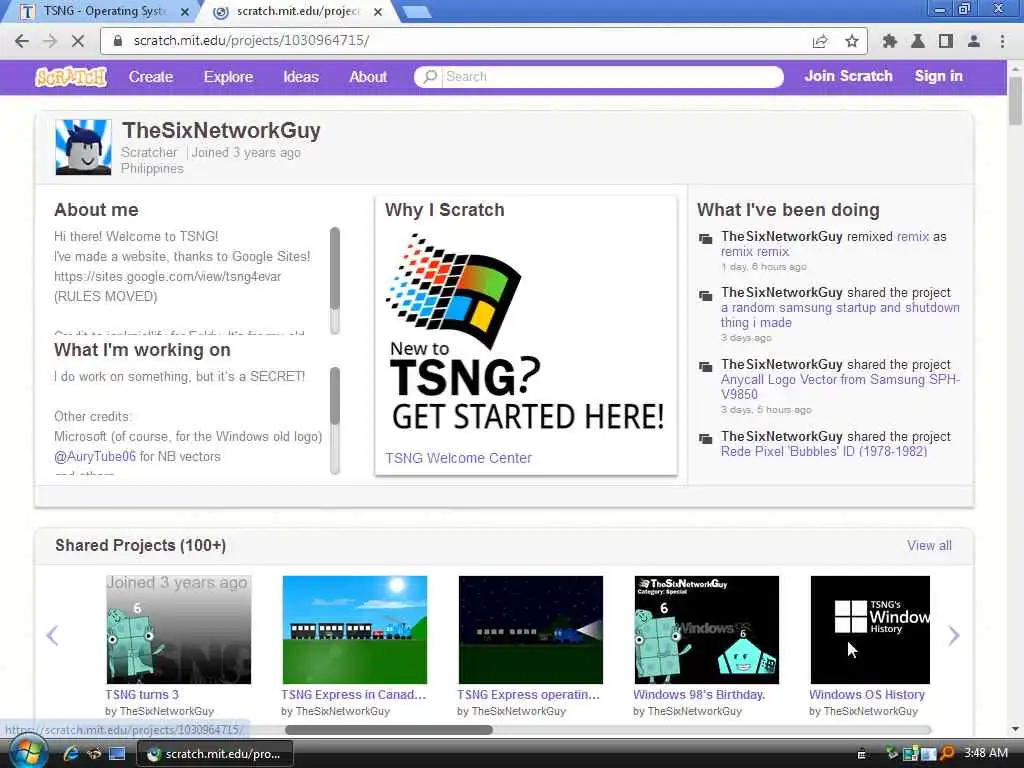Image resolution: width=1024 pixels, height=768 pixels.
Task: Open the Windows Start orb
Action: (27, 753)
